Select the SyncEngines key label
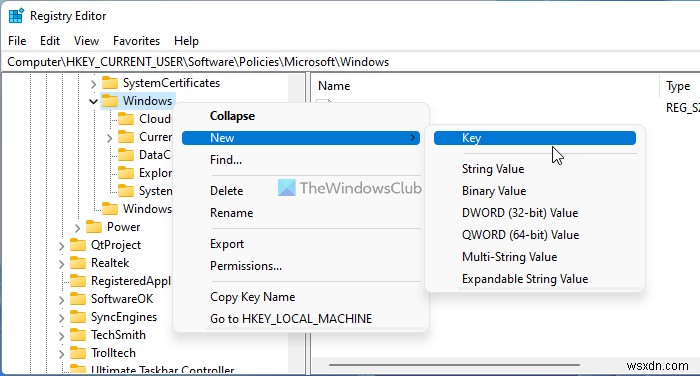700x376 pixels. [x=124, y=317]
